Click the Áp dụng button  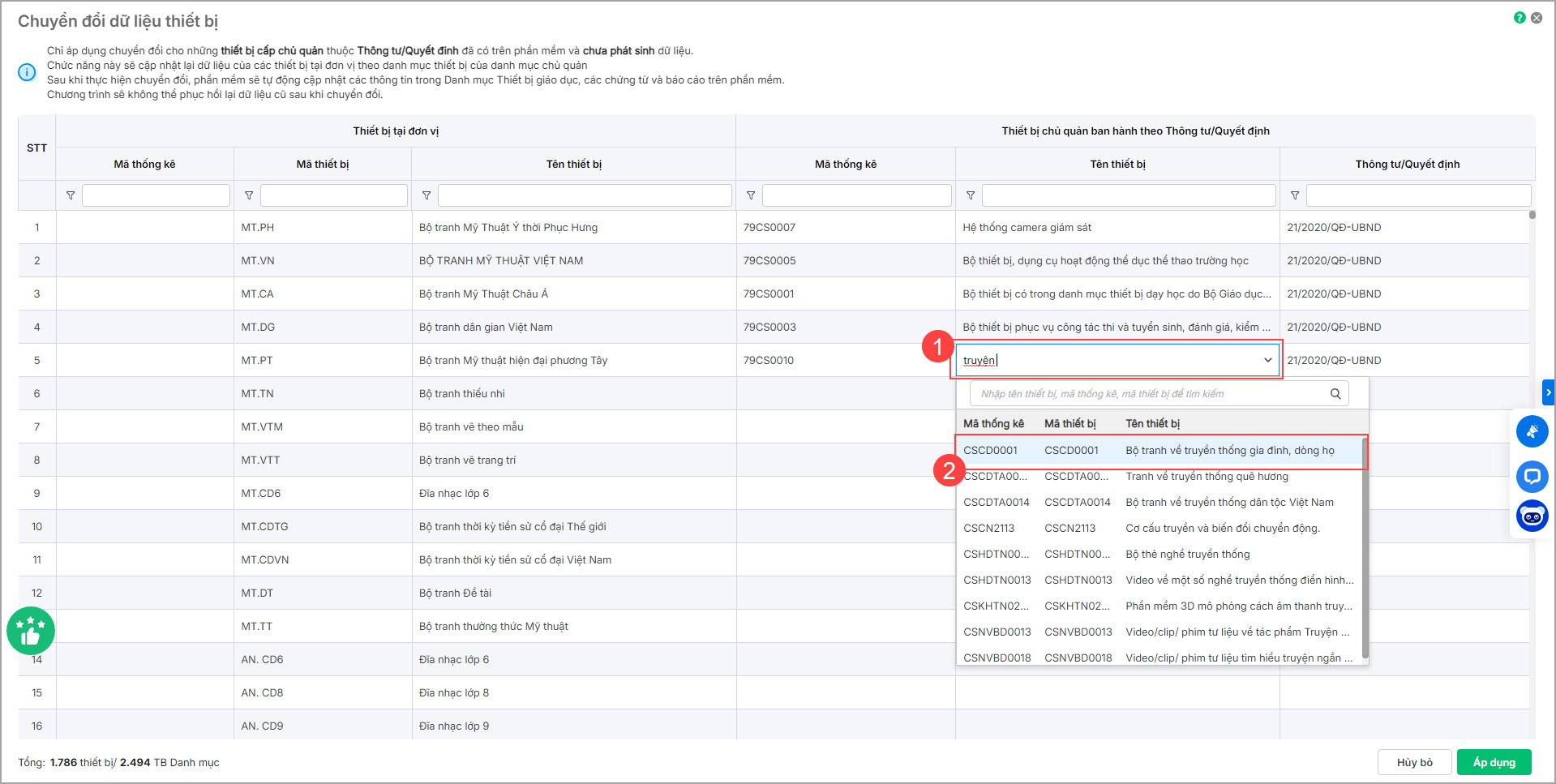pos(1494,762)
